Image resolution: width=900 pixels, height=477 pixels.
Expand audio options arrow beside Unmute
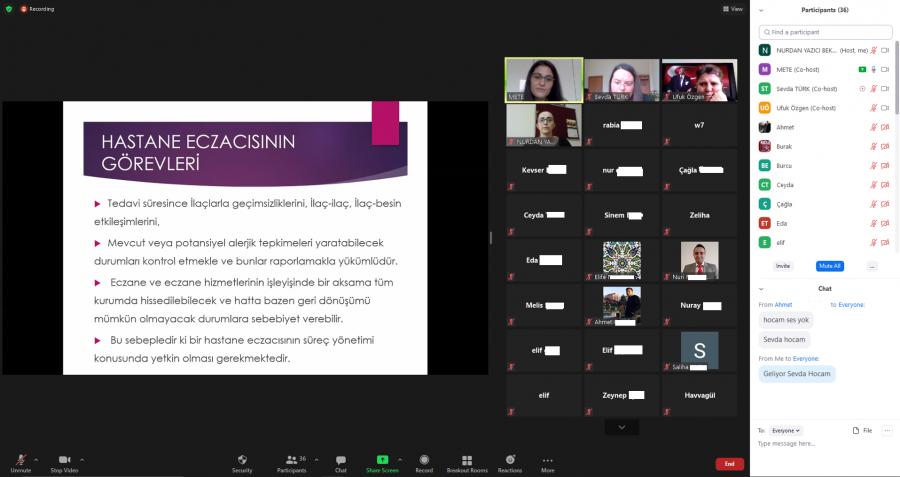[x=38, y=459]
